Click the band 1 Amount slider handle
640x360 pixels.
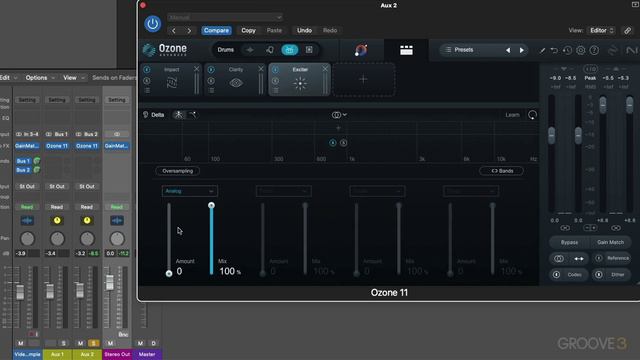click(x=169, y=273)
